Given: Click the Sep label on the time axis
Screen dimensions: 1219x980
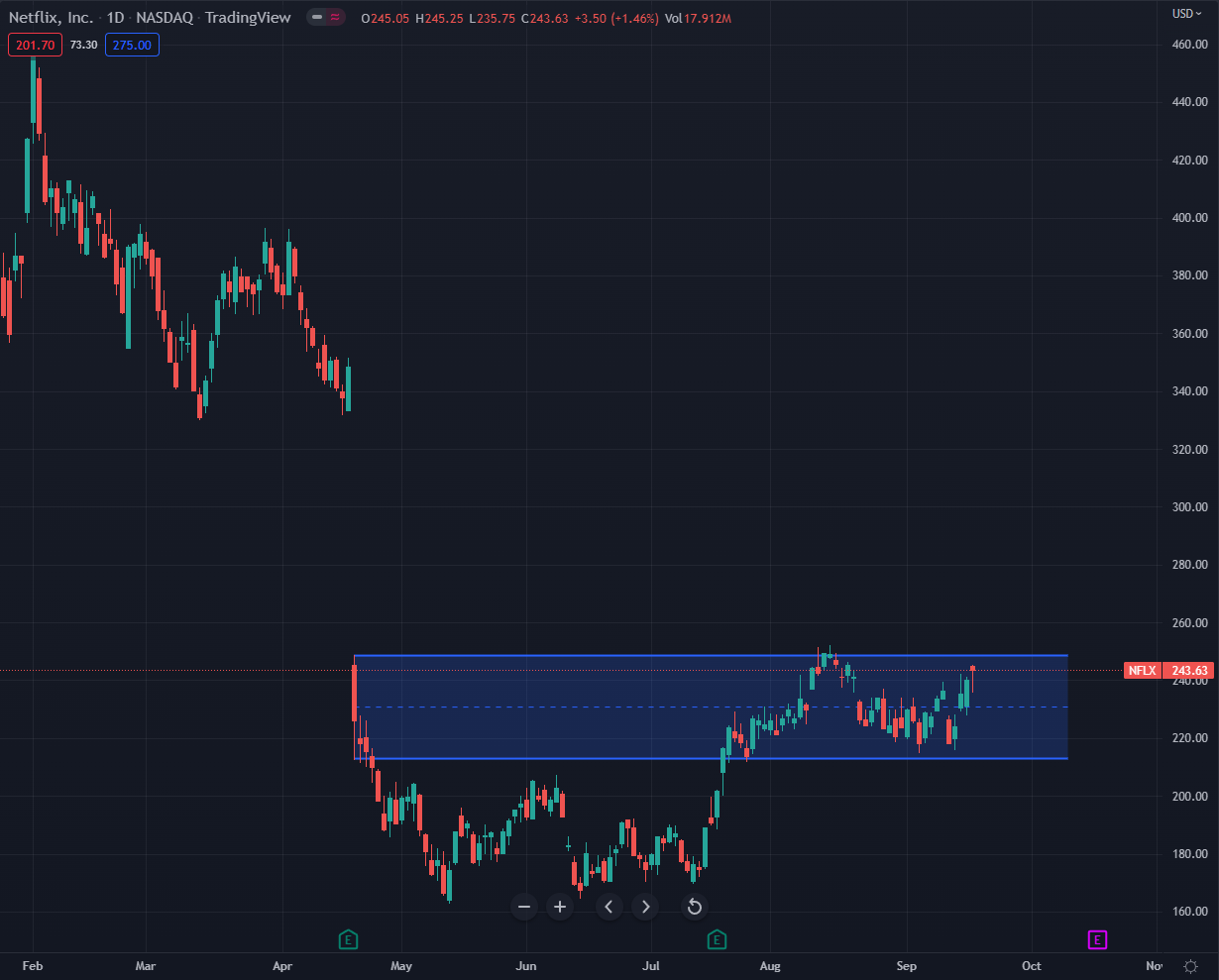Looking at the screenshot, I should tap(907, 966).
